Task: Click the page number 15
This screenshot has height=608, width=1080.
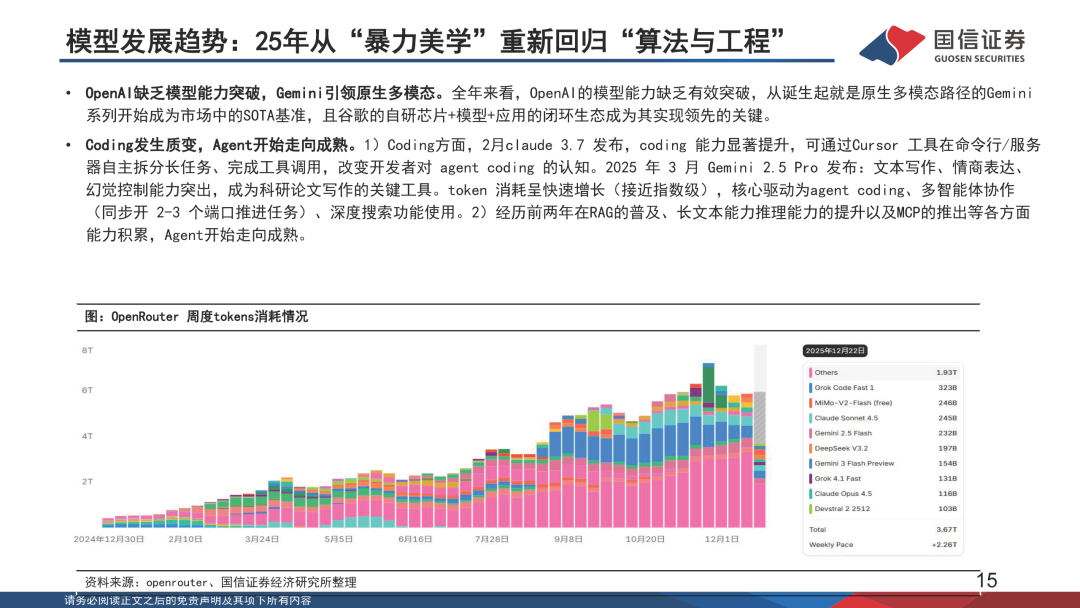Action: pos(986,580)
